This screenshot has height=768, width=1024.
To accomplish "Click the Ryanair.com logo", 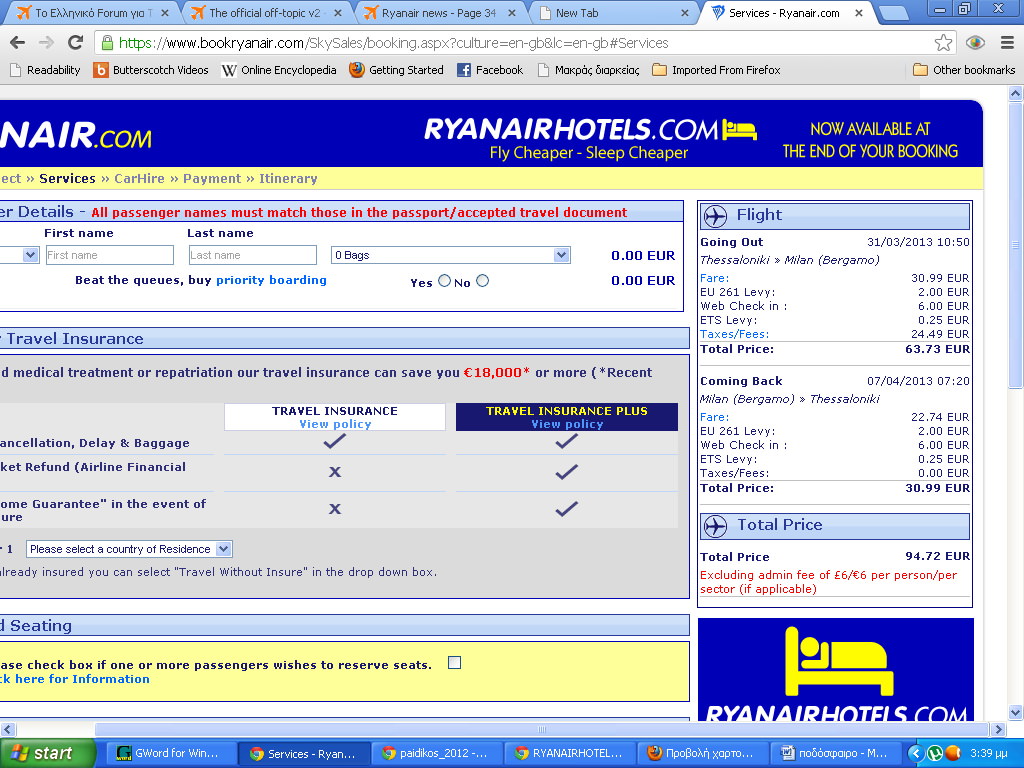I will click(76, 135).
